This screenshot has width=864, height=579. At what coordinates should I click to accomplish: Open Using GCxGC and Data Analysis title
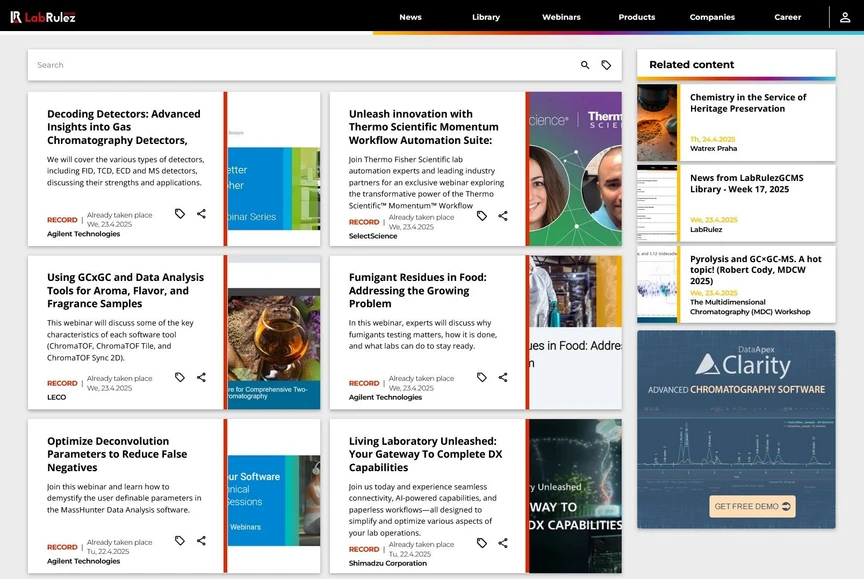126,291
